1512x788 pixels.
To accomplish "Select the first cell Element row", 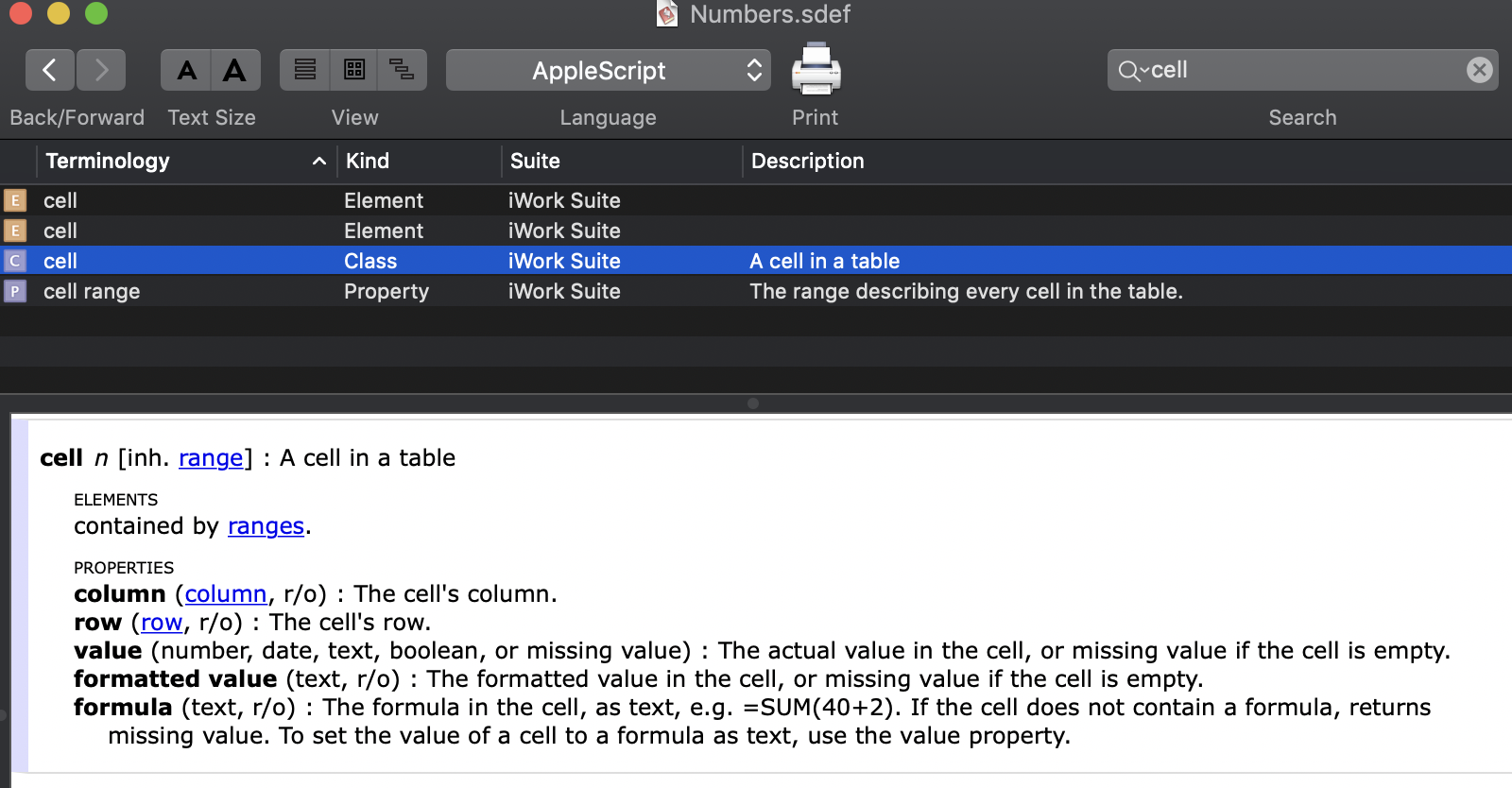I will pos(378,200).
